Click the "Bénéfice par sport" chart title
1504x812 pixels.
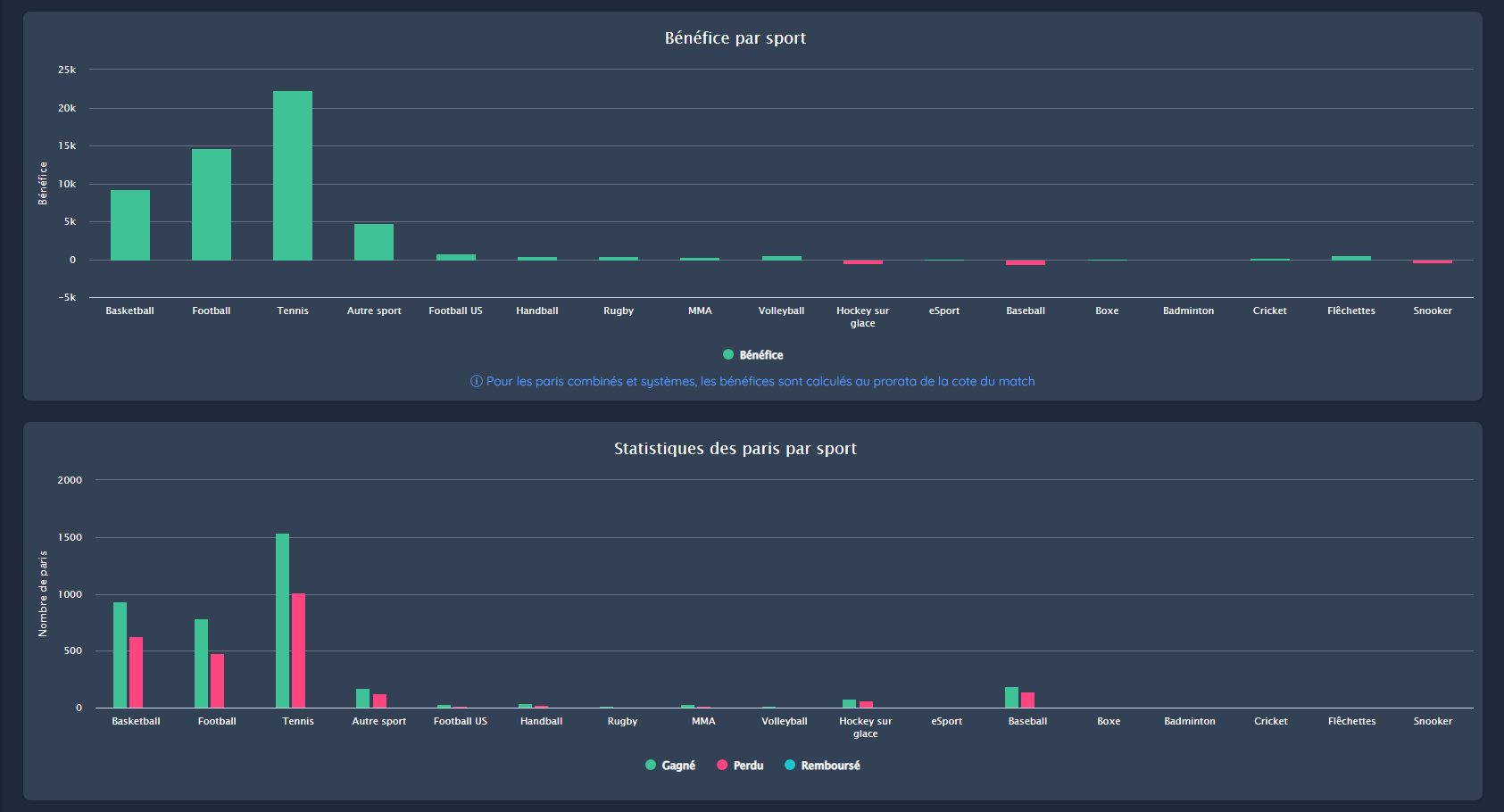click(735, 38)
